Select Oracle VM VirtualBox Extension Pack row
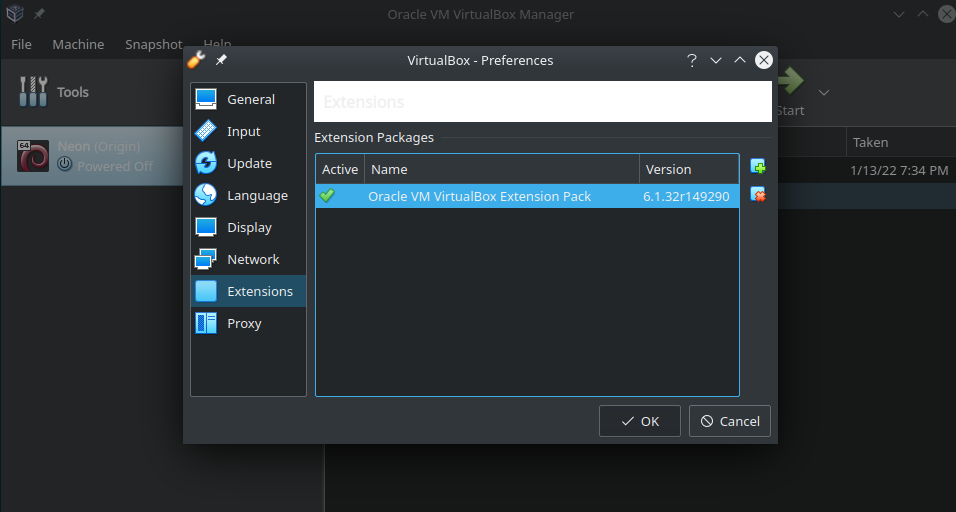The width and height of the screenshot is (956, 512). click(527, 196)
